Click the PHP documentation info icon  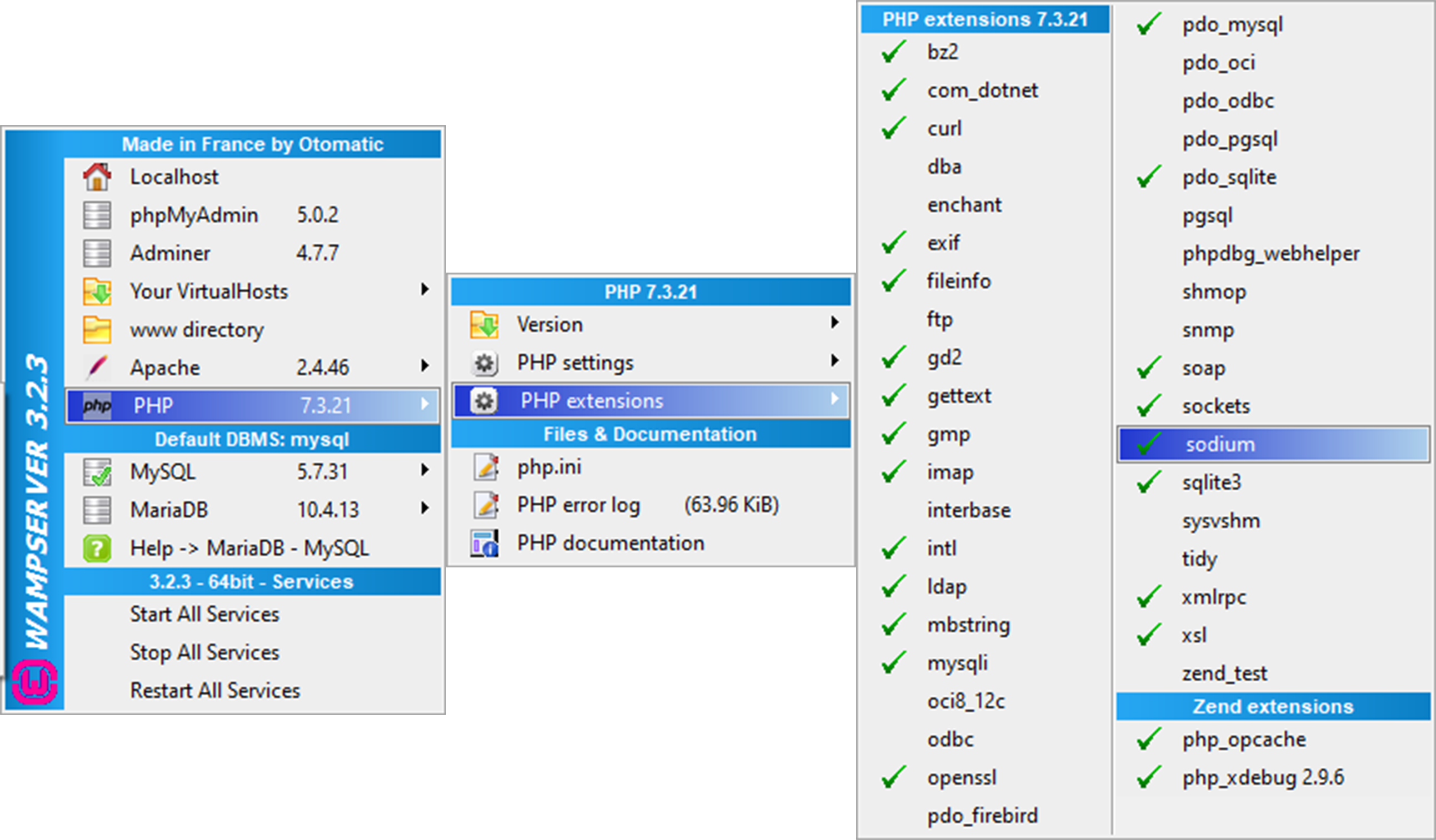click(x=484, y=544)
